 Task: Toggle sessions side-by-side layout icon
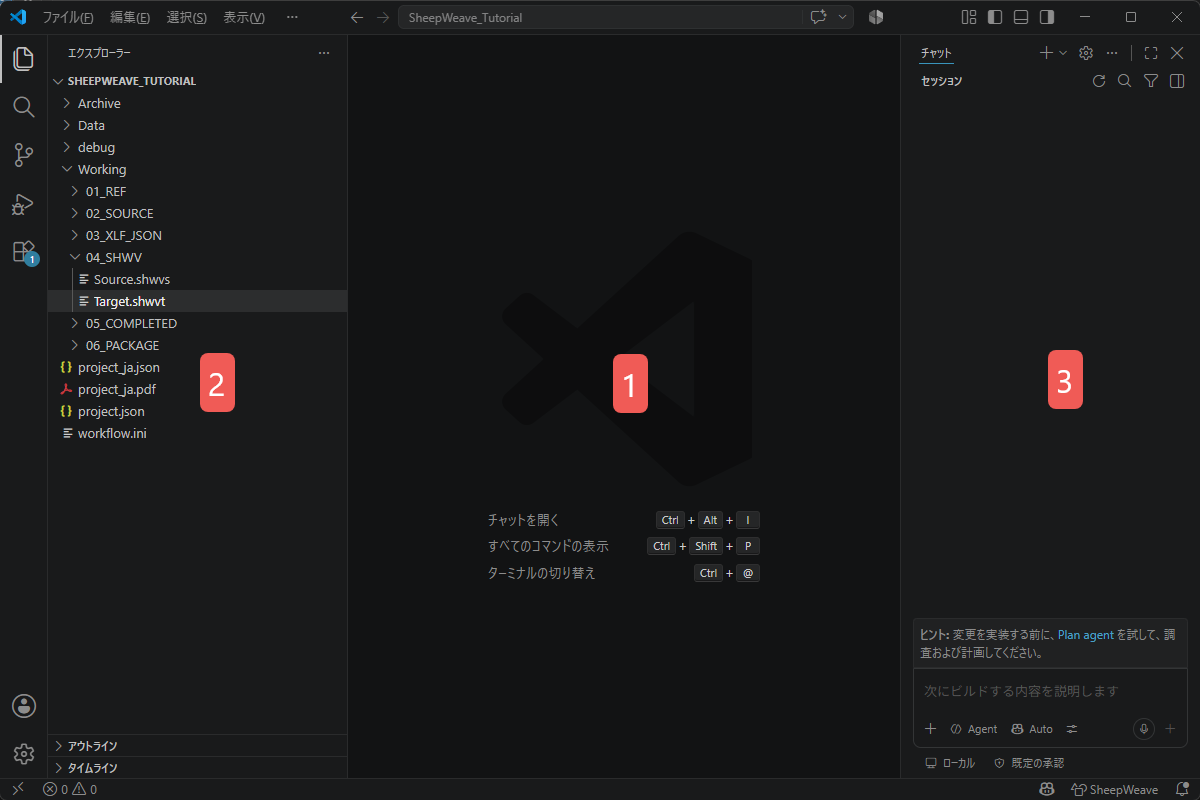pyautogui.click(x=1177, y=81)
